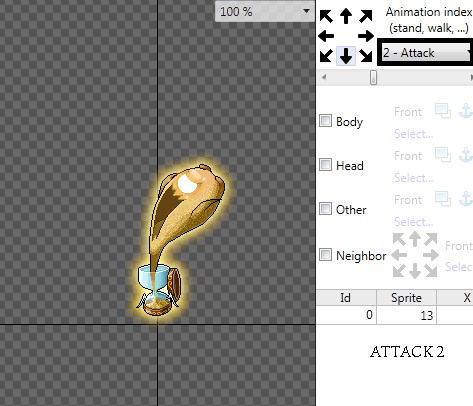This screenshot has height=406, width=473.
Task: Click the Neighbor down-left direction arrow
Action: 399,271
